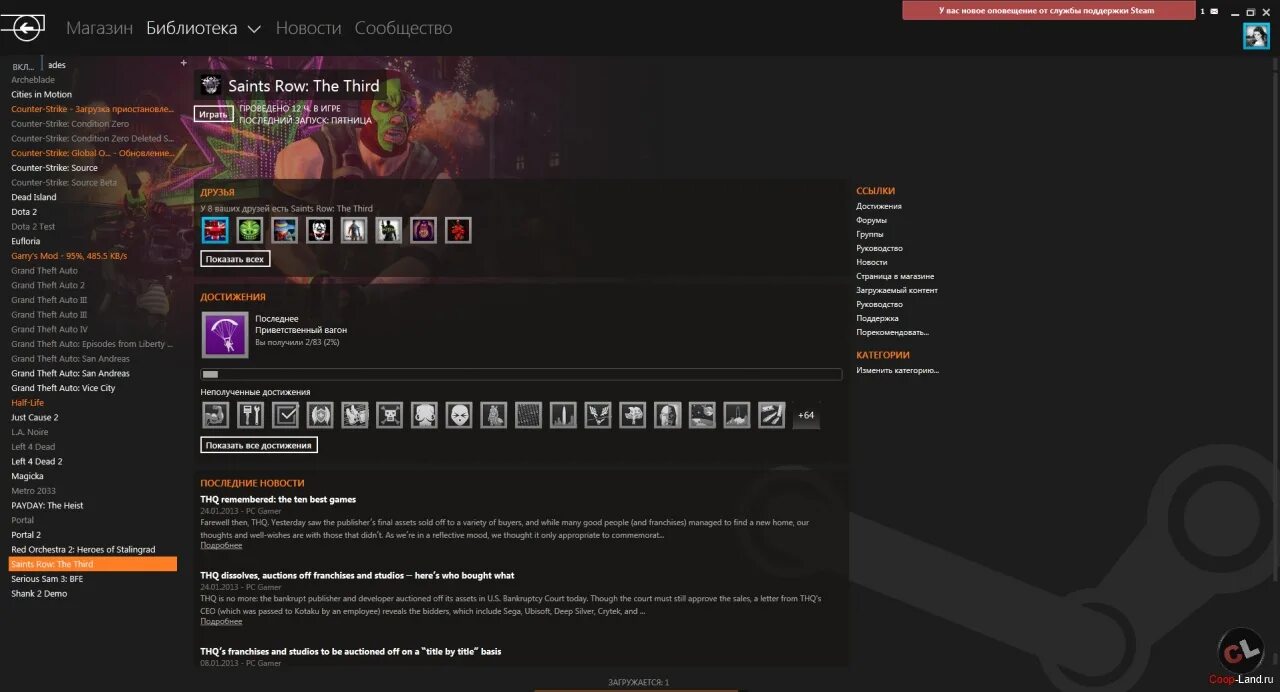This screenshot has width=1280, height=692.
Task: Select Dota 2 in library
Action: tap(24, 212)
